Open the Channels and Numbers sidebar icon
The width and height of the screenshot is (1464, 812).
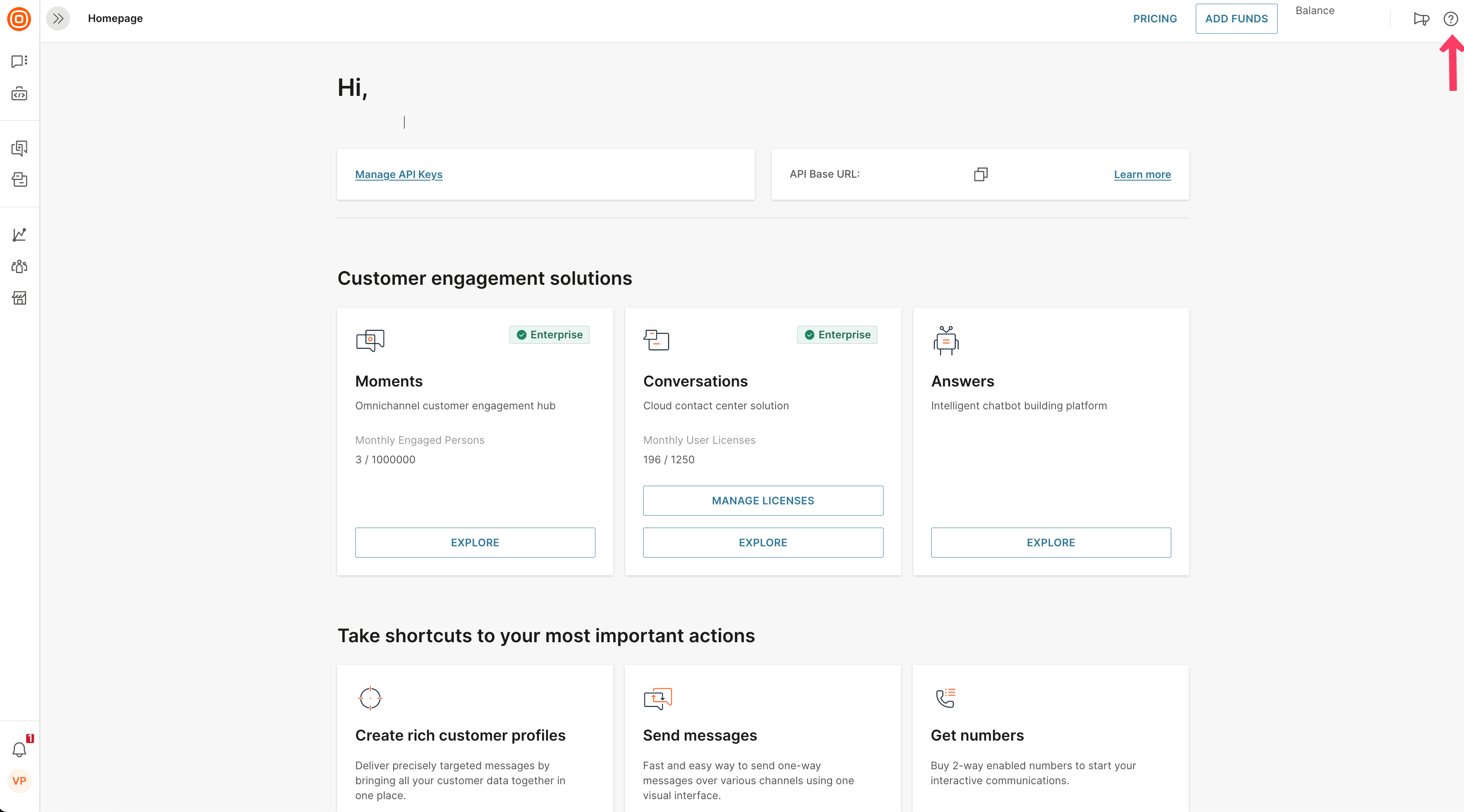(x=20, y=61)
